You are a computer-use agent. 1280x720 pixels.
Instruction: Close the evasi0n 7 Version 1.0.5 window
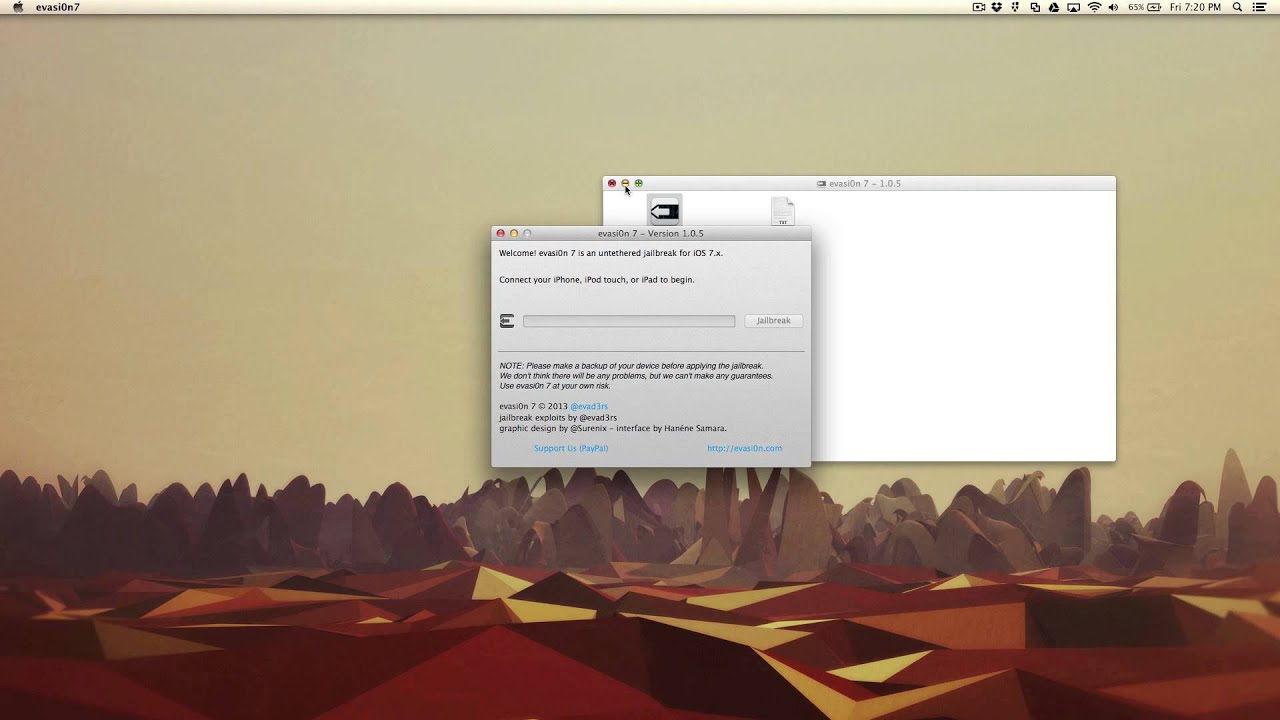[501, 233]
